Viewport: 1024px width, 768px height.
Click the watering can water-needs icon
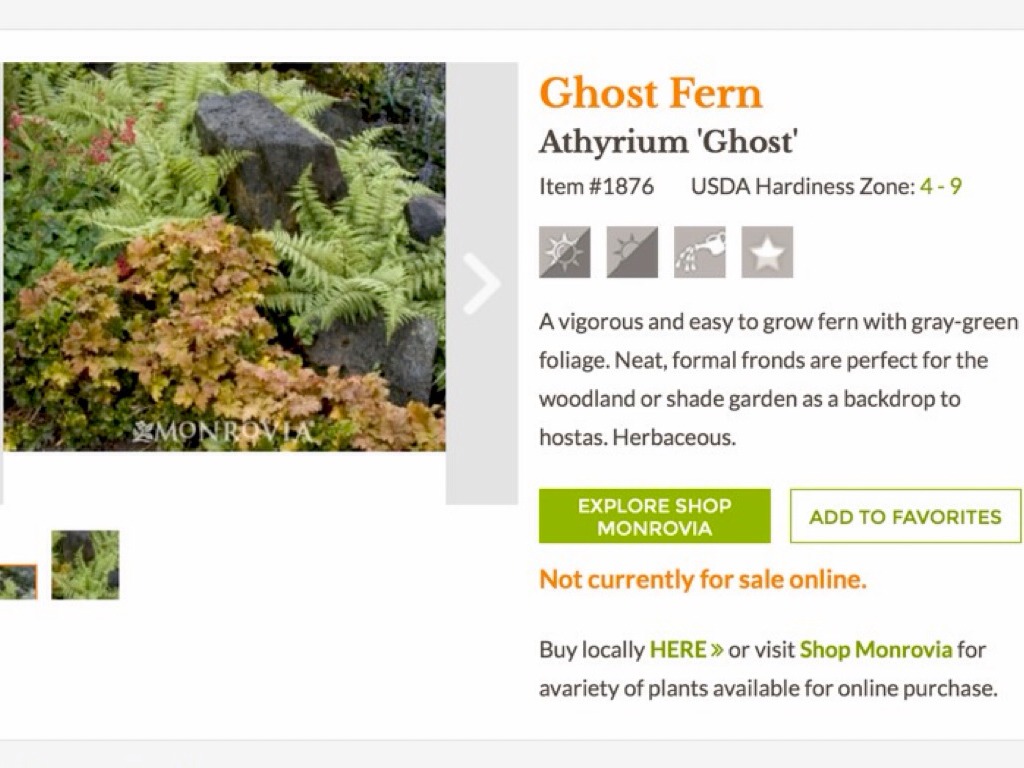tap(700, 252)
